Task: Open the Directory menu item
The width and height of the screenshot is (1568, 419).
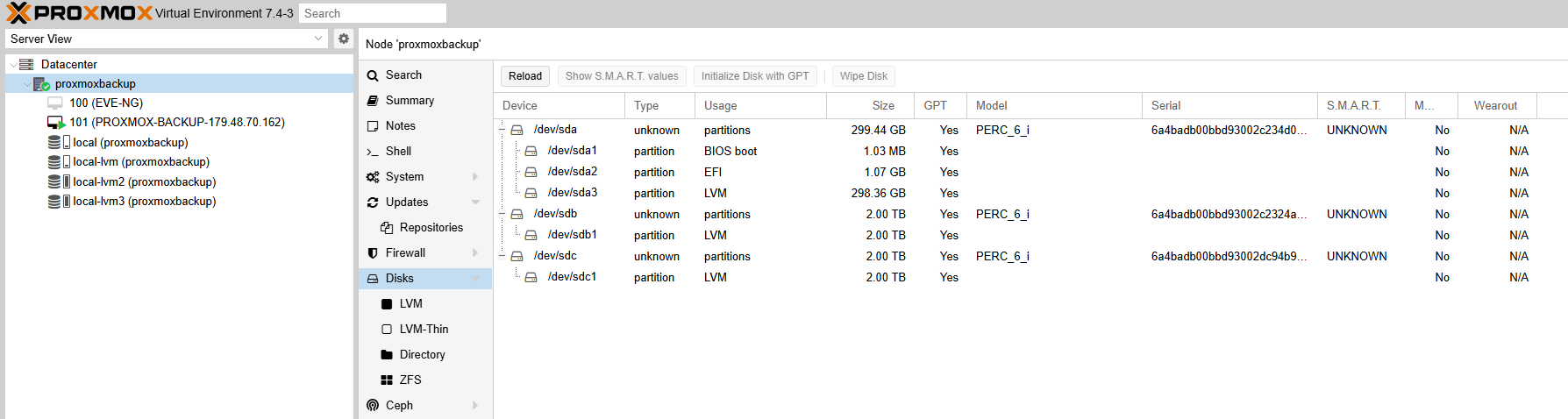Action: pyautogui.click(x=425, y=355)
